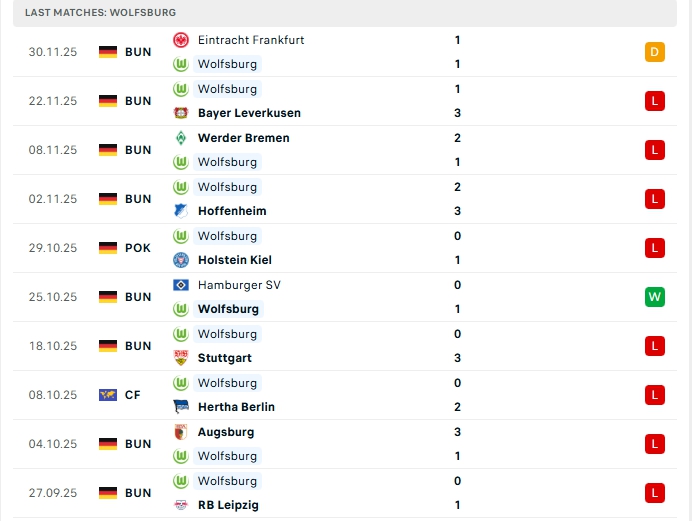Click the Hoffenheim club crest

[x=181, y=211]
